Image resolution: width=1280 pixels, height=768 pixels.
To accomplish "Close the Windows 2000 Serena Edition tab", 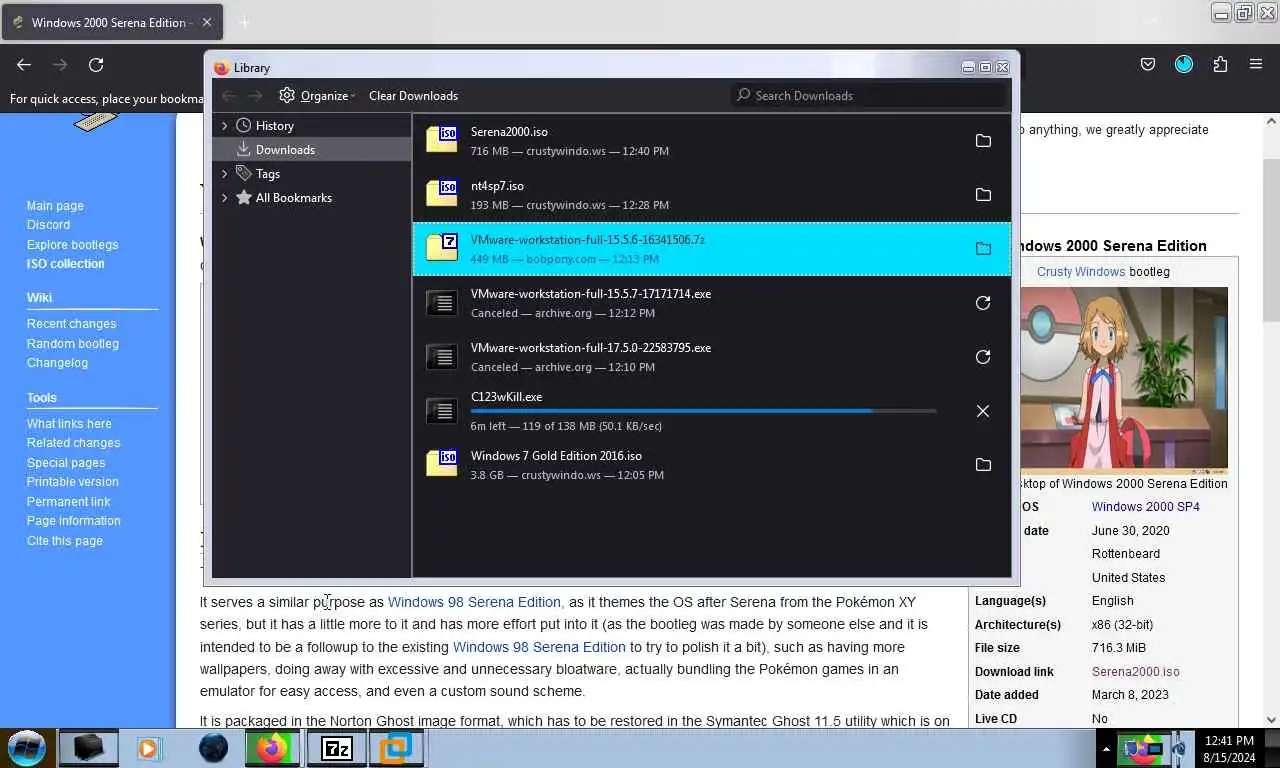I will (207, 22).
